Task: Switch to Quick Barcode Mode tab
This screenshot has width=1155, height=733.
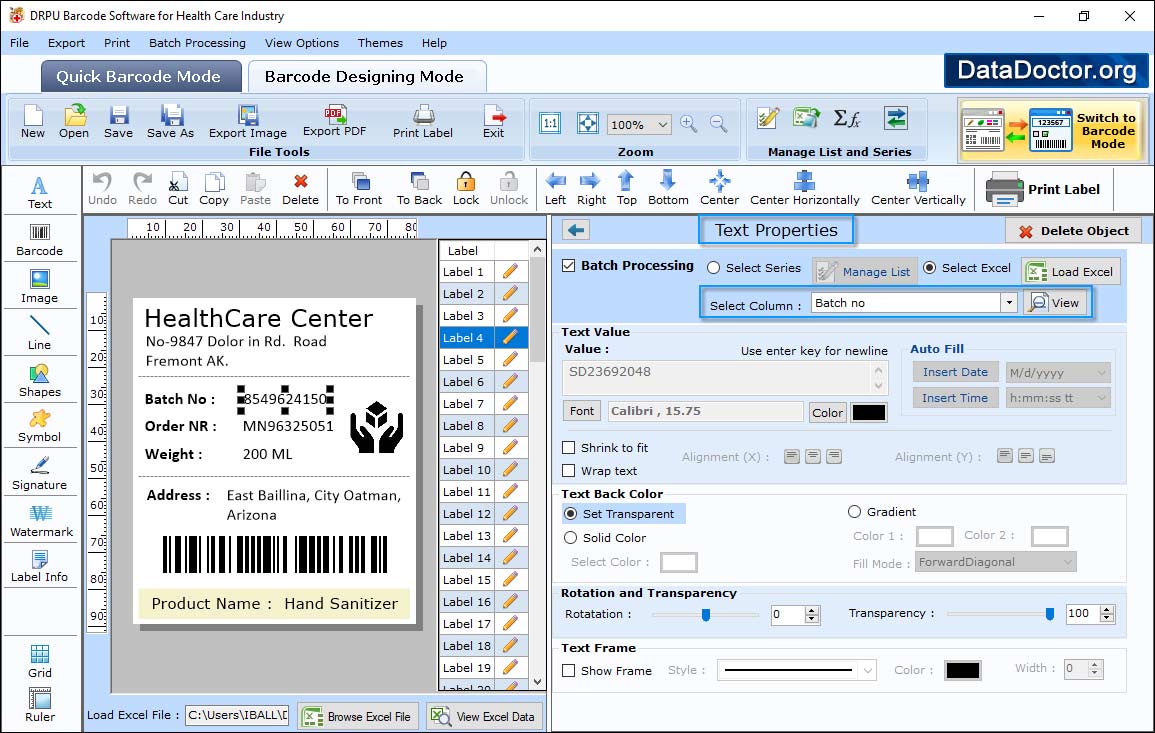Action: 141,77
